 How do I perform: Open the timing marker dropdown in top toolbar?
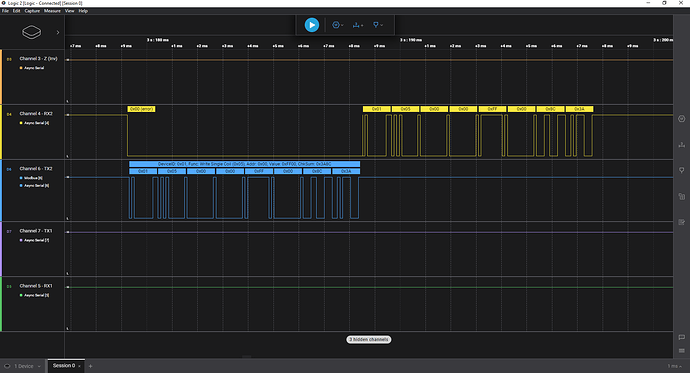[x=378, y=25]
